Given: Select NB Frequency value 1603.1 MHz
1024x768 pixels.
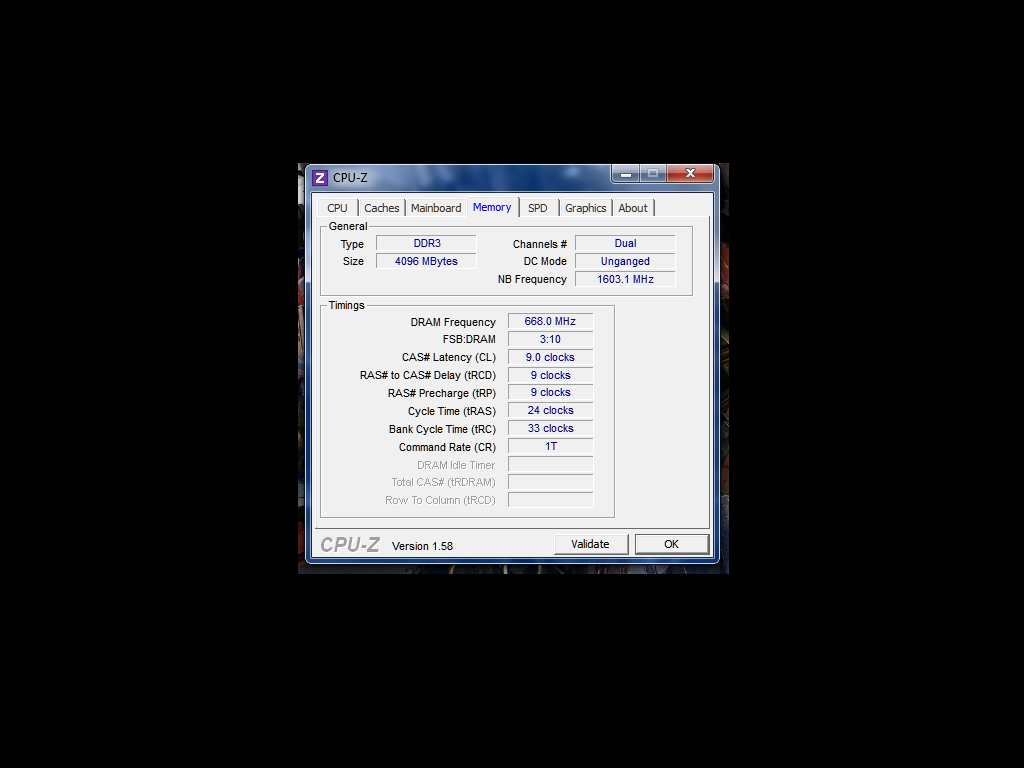Looking at the screenshot, I should point(625,279).
